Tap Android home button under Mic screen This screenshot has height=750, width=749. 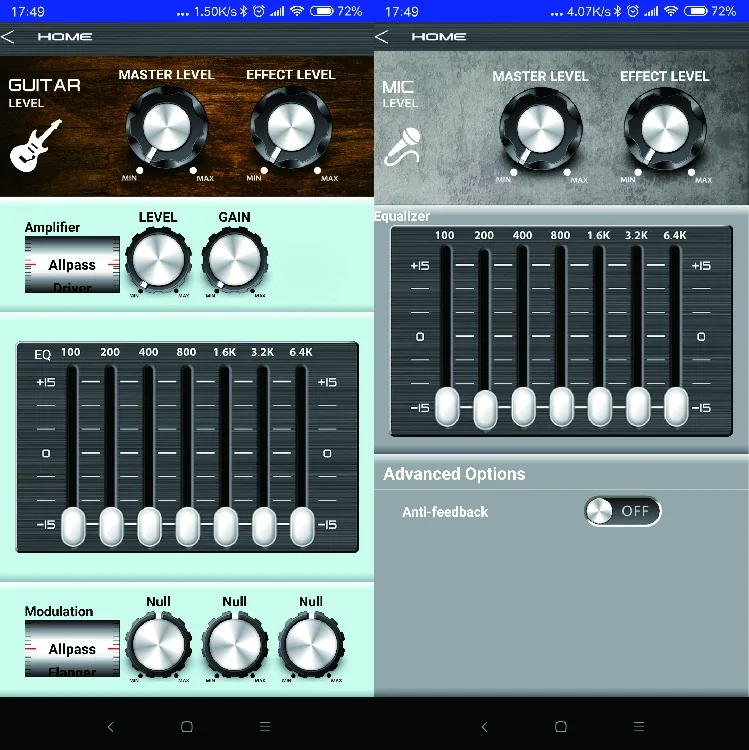561,727
